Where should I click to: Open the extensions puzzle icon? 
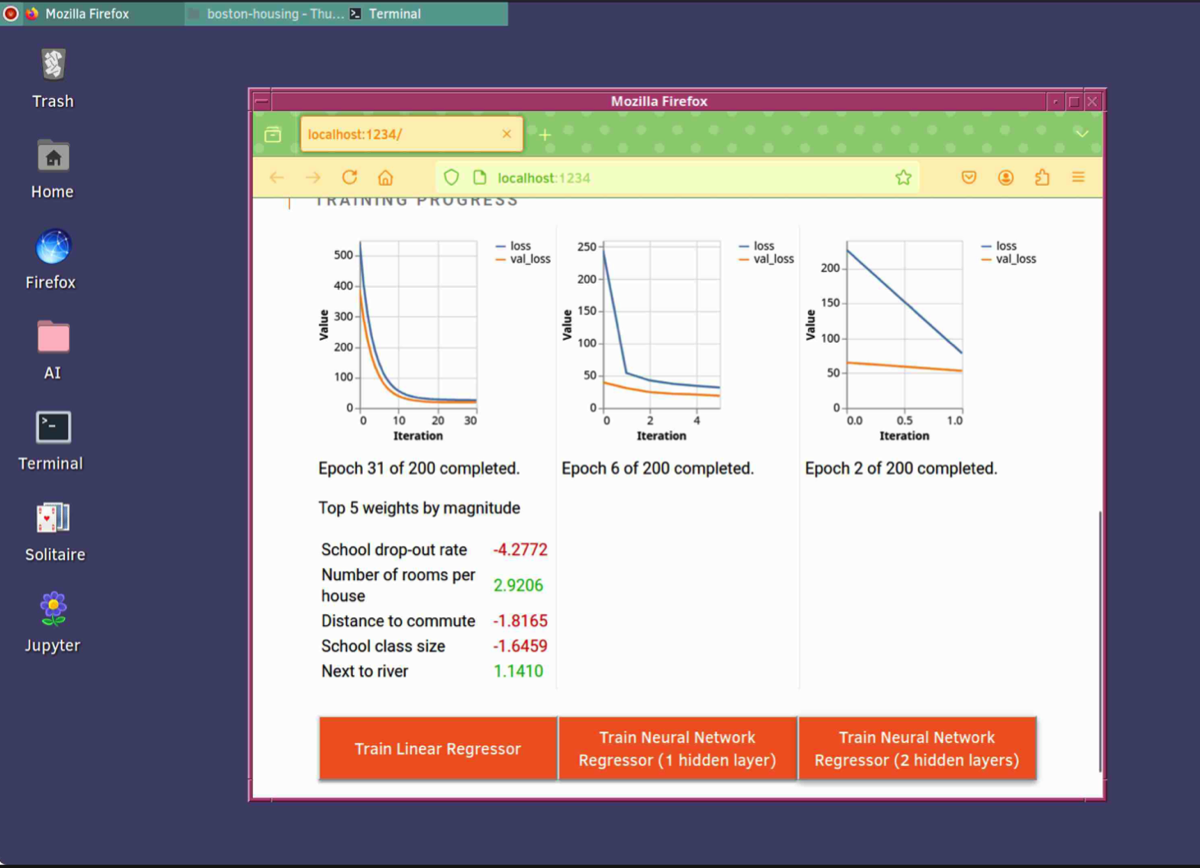[1042, 177]
